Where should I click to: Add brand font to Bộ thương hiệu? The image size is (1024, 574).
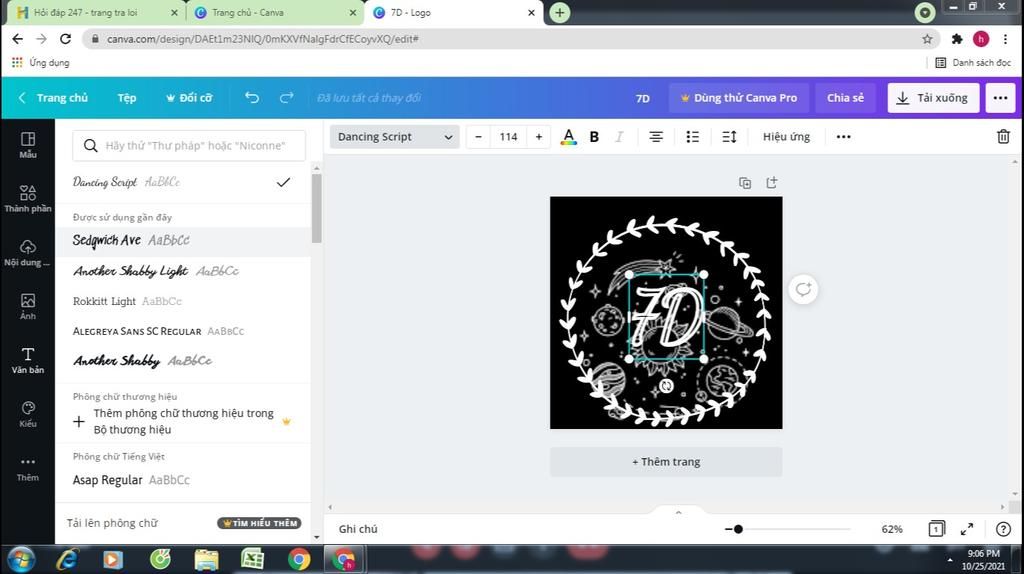click(x=183, y=421)
